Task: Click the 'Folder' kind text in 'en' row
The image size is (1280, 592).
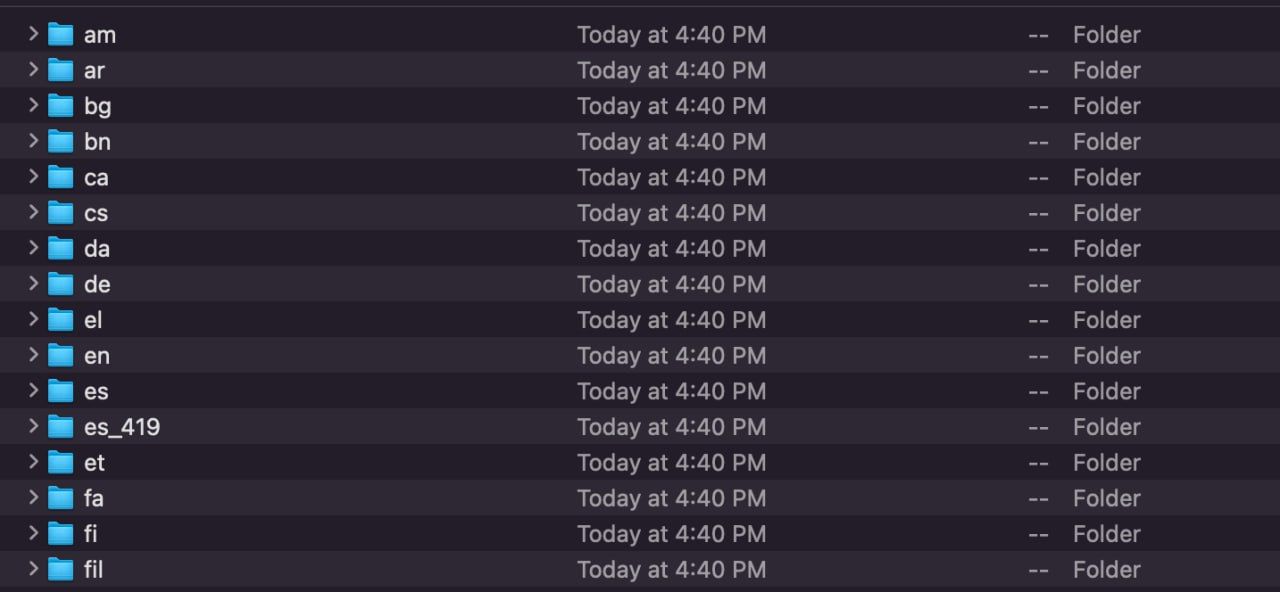Action: click(1106, 356)
